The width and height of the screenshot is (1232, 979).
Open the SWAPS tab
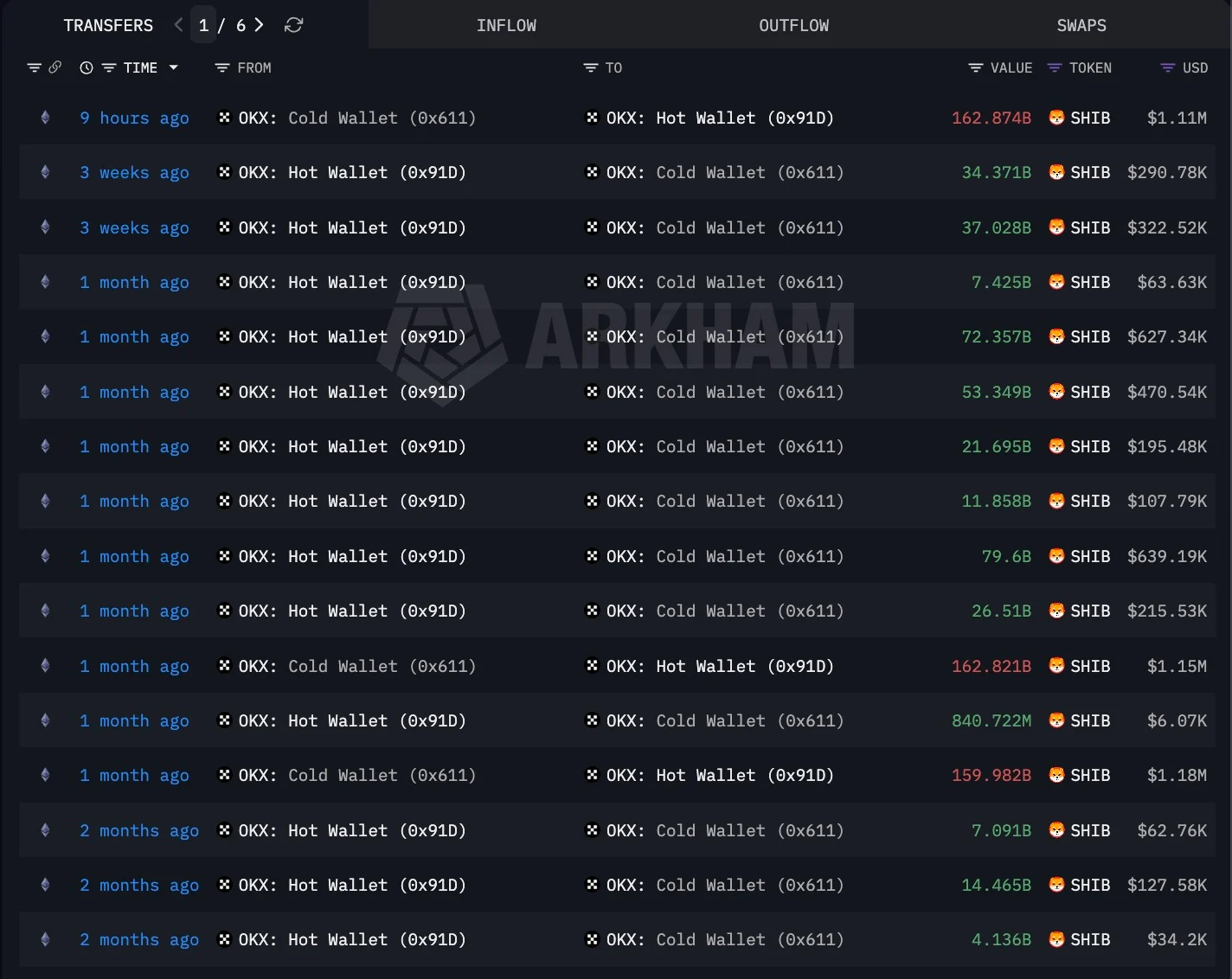(1081, 25)
